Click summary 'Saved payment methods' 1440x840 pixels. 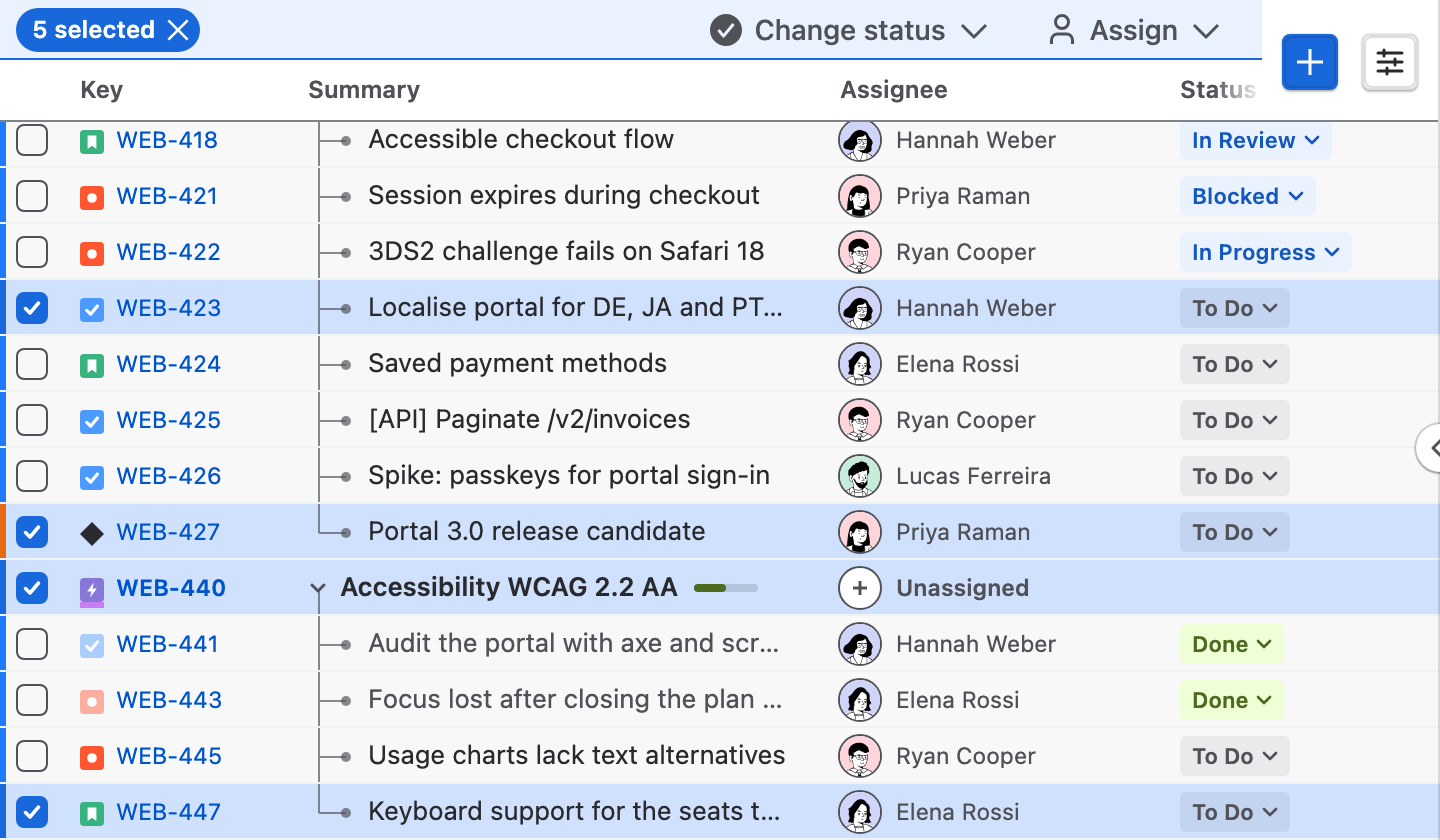tap(517, 363)
